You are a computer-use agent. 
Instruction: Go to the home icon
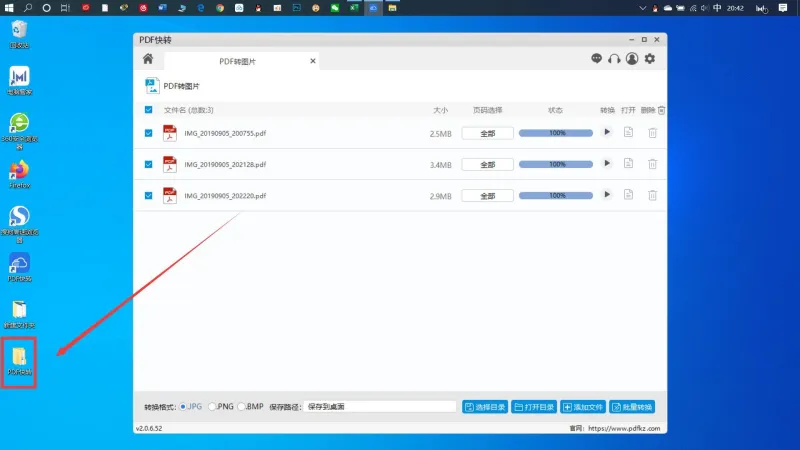[148, 59]
